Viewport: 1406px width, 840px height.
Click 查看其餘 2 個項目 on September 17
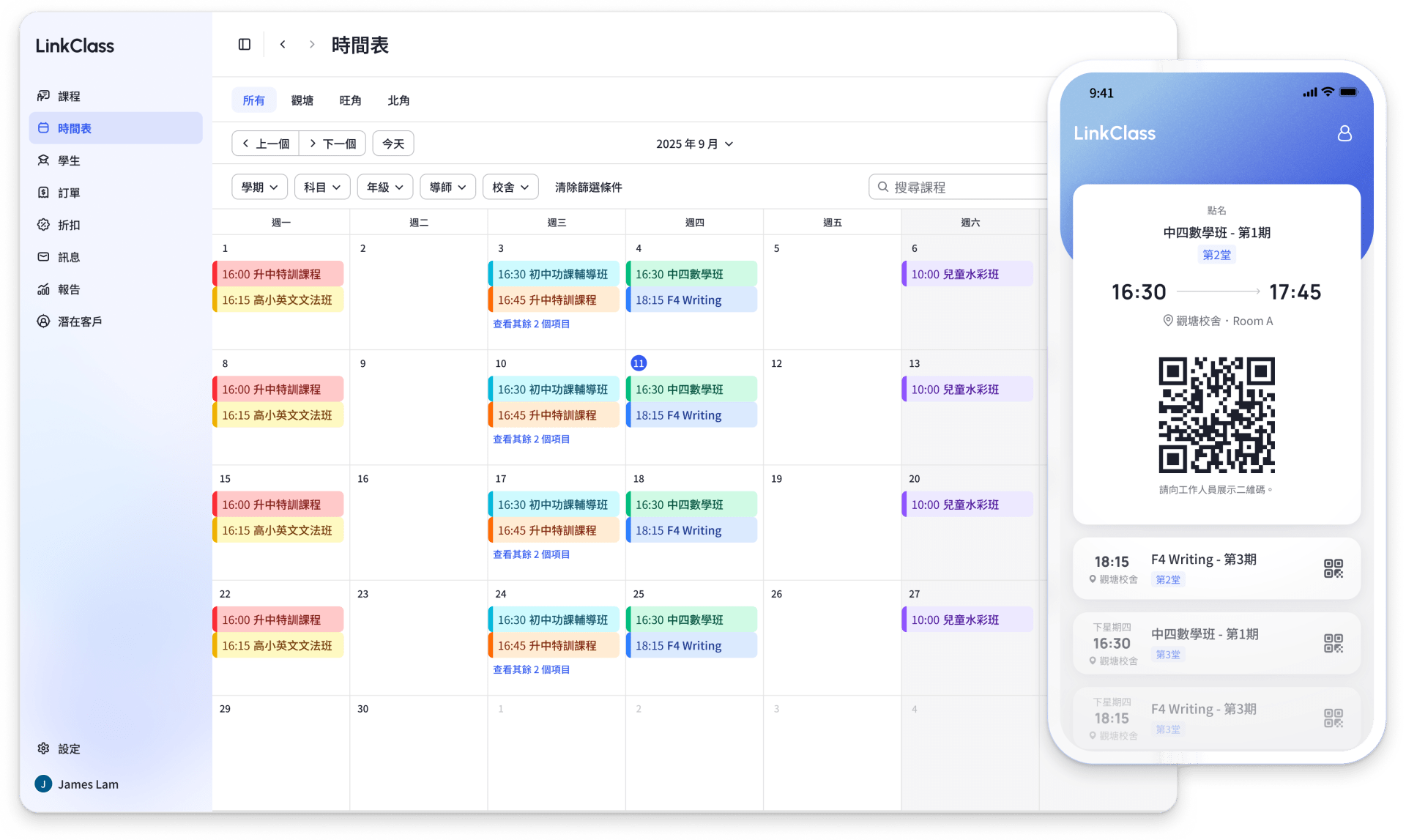click(x=532, y=554)
